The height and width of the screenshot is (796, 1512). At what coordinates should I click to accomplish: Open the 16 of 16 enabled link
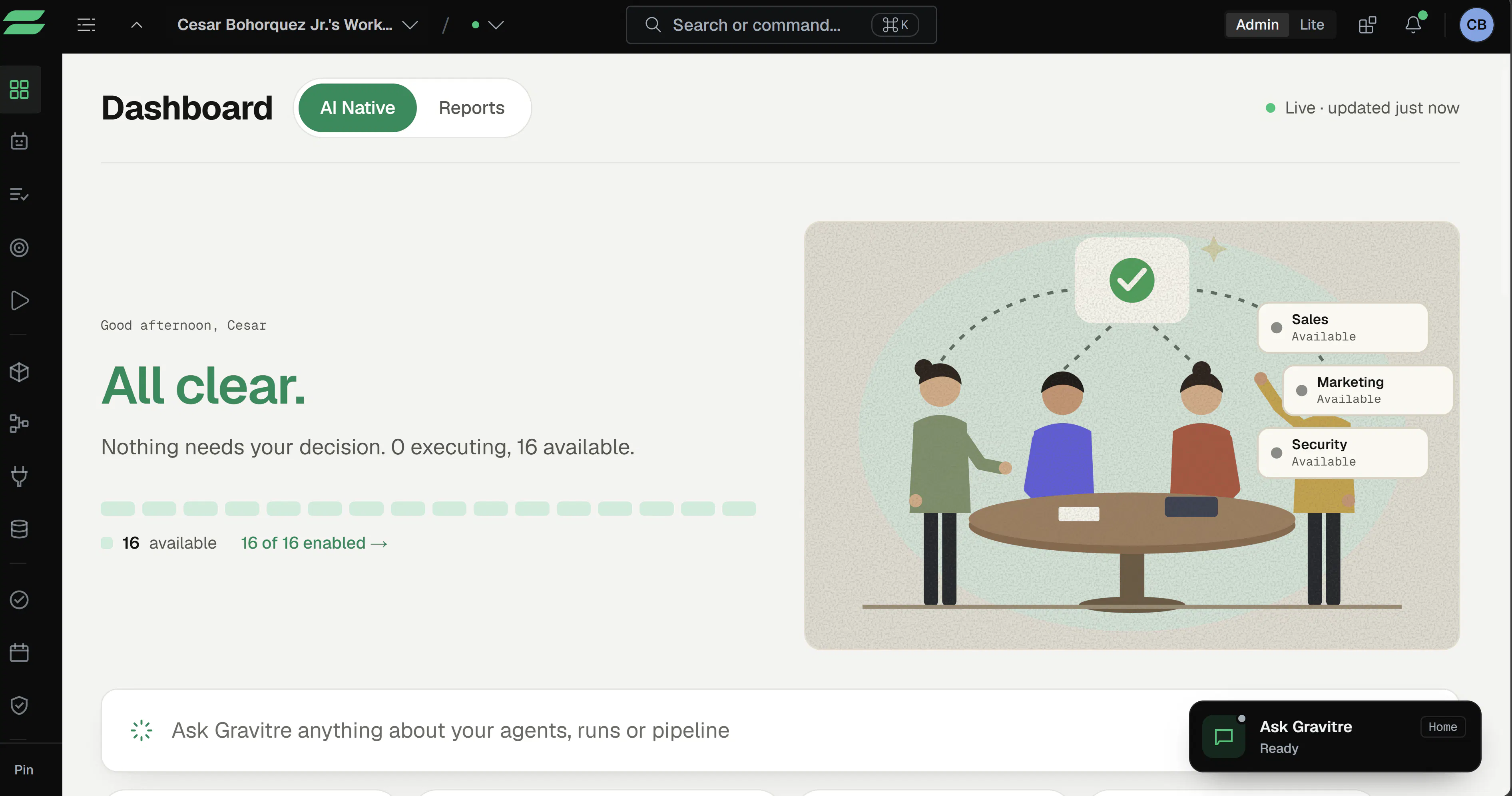314,543
